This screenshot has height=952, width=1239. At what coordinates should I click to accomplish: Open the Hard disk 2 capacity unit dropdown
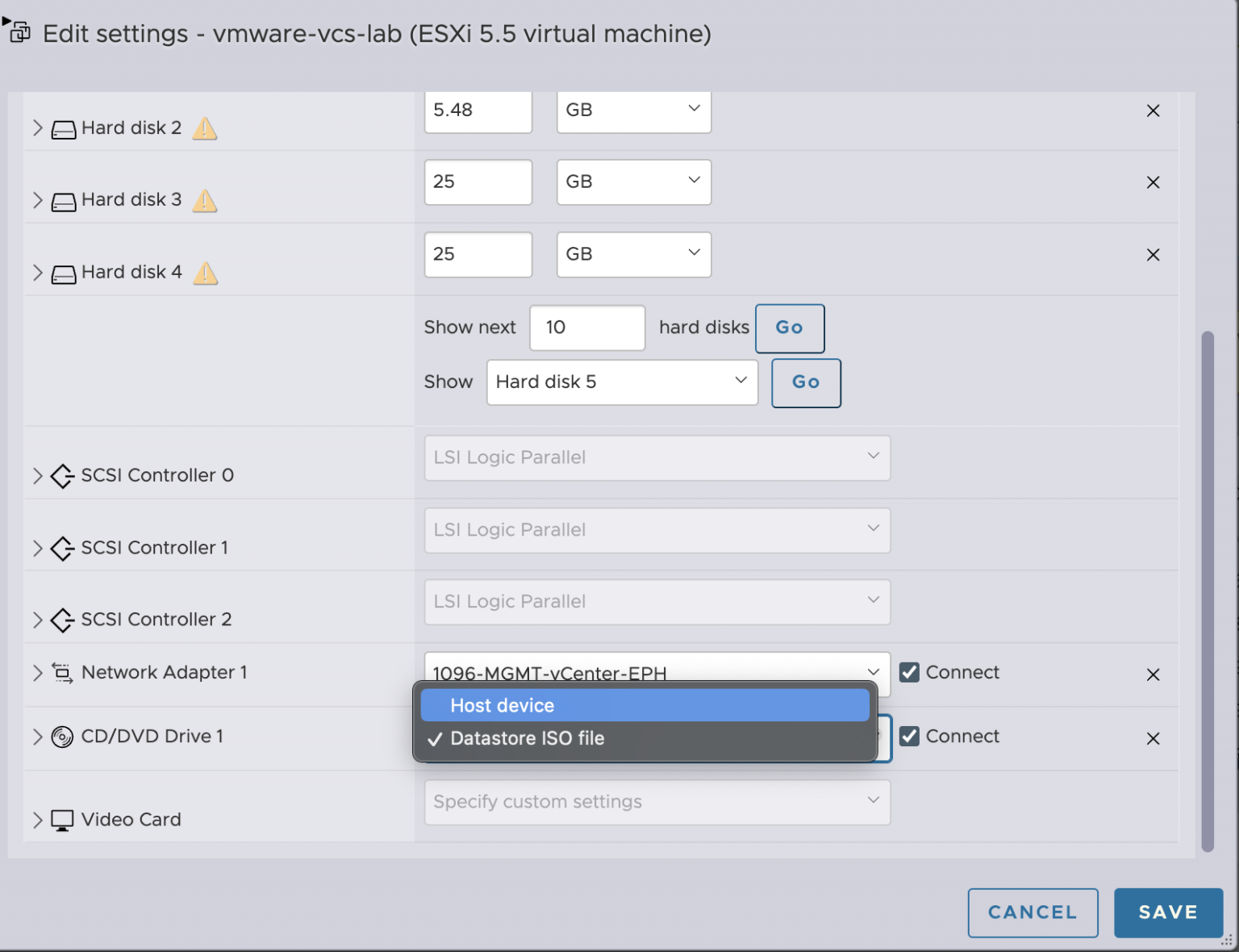[x=633, y=111]
